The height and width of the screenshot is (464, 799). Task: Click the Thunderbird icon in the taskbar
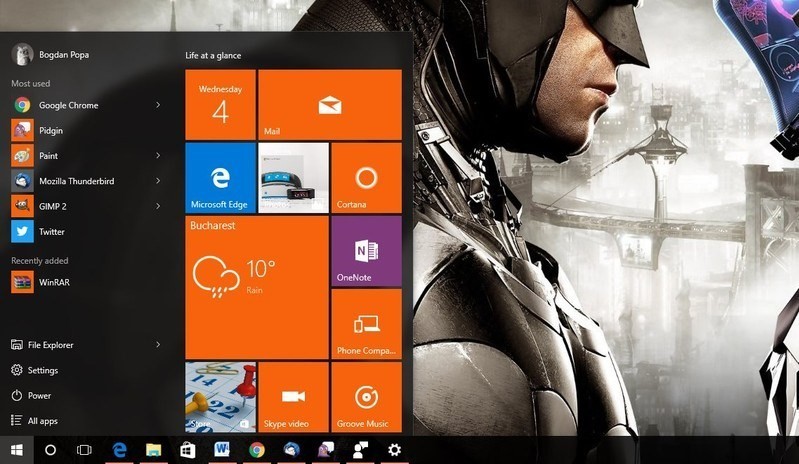(x=291, y=450)
